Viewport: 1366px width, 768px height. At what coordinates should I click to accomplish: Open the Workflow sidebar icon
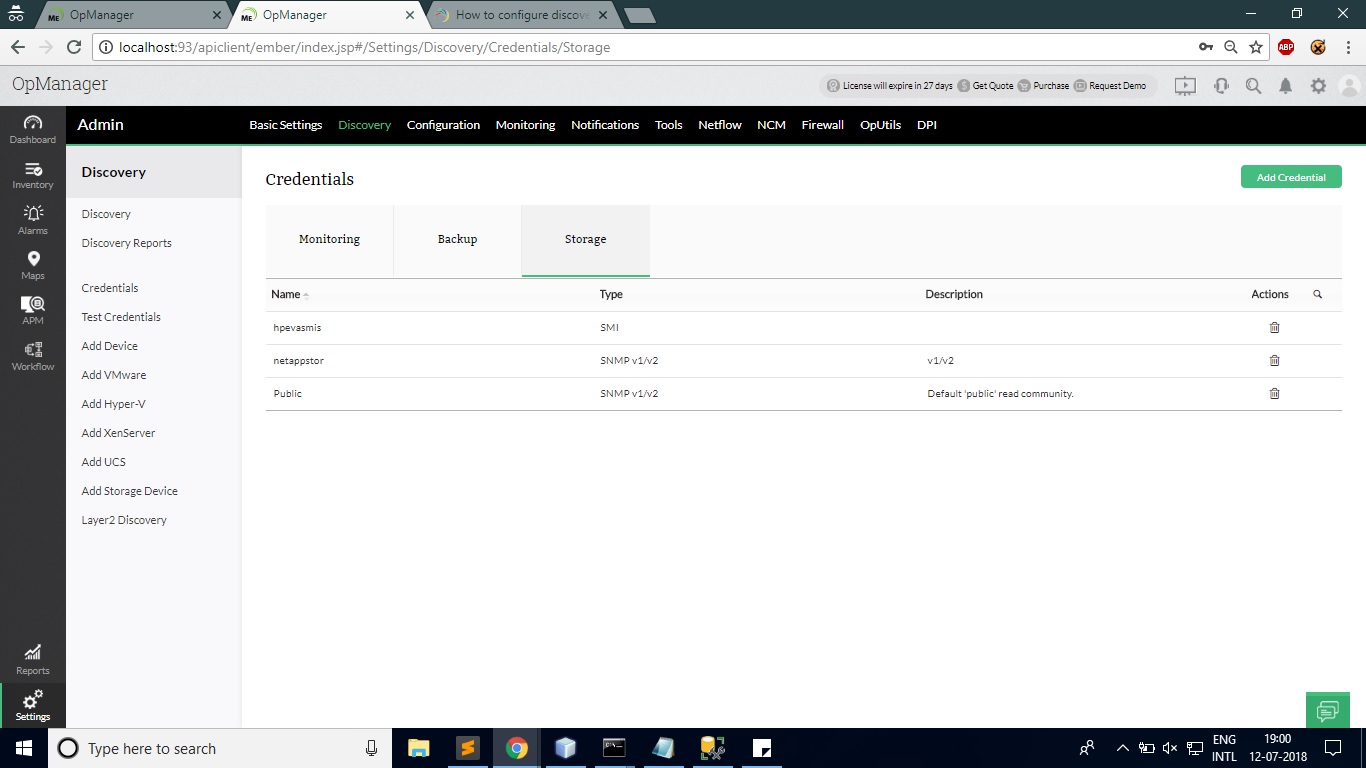(x=33, y=356)
